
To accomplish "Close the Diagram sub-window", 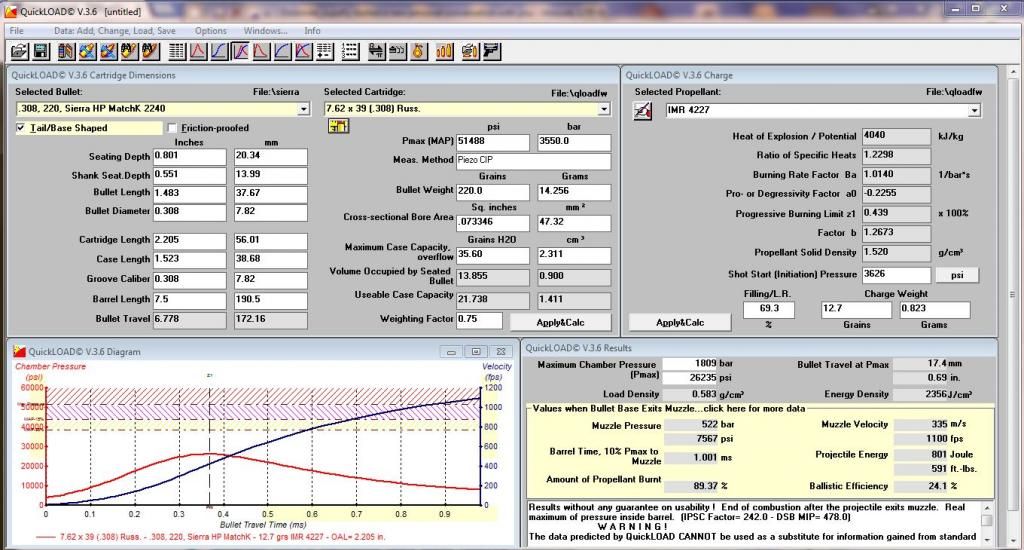I will coord(501,351).
